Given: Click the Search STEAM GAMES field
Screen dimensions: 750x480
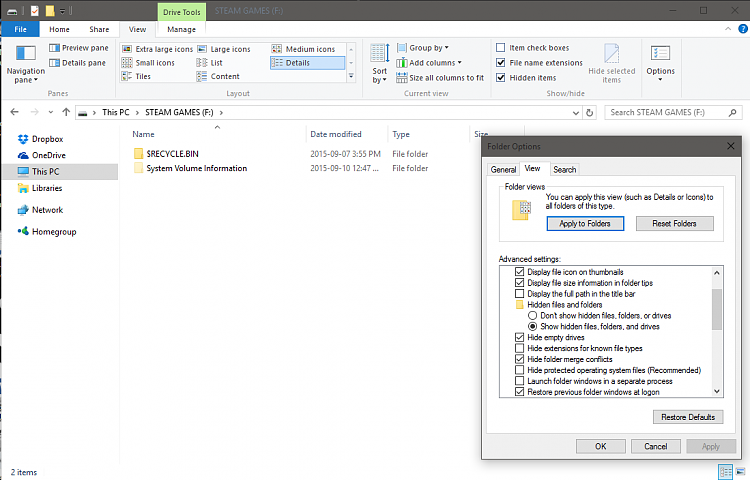Looking at the screenshot, I should pyautogui.click(x=670, y=112).
